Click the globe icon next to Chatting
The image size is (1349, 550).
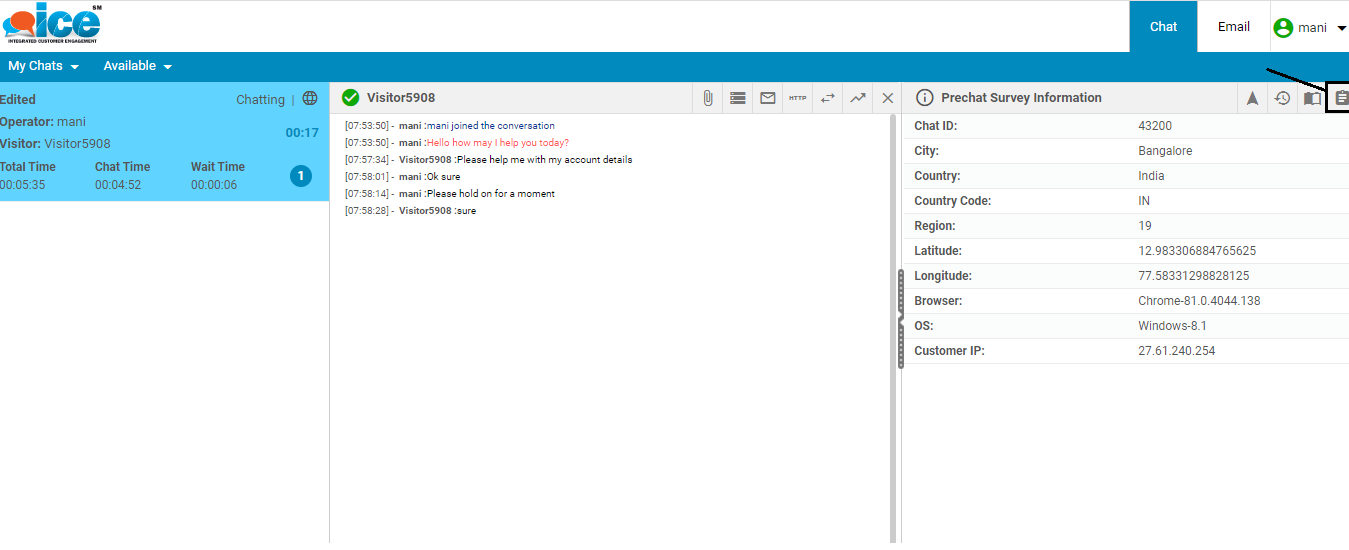click(310, 99)
